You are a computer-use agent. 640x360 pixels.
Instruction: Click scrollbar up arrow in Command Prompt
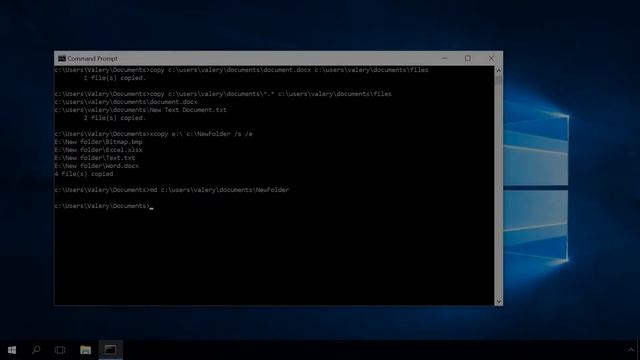[498, 71]
